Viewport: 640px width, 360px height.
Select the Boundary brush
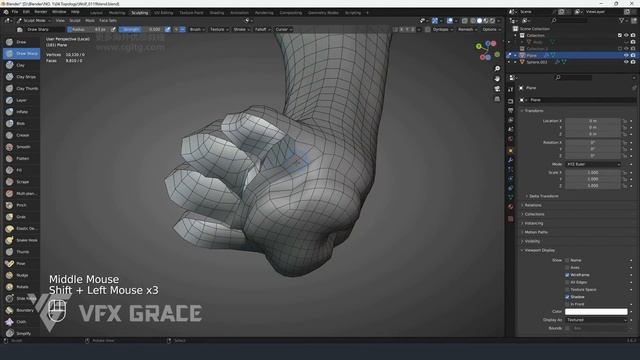tap(21, 310)
